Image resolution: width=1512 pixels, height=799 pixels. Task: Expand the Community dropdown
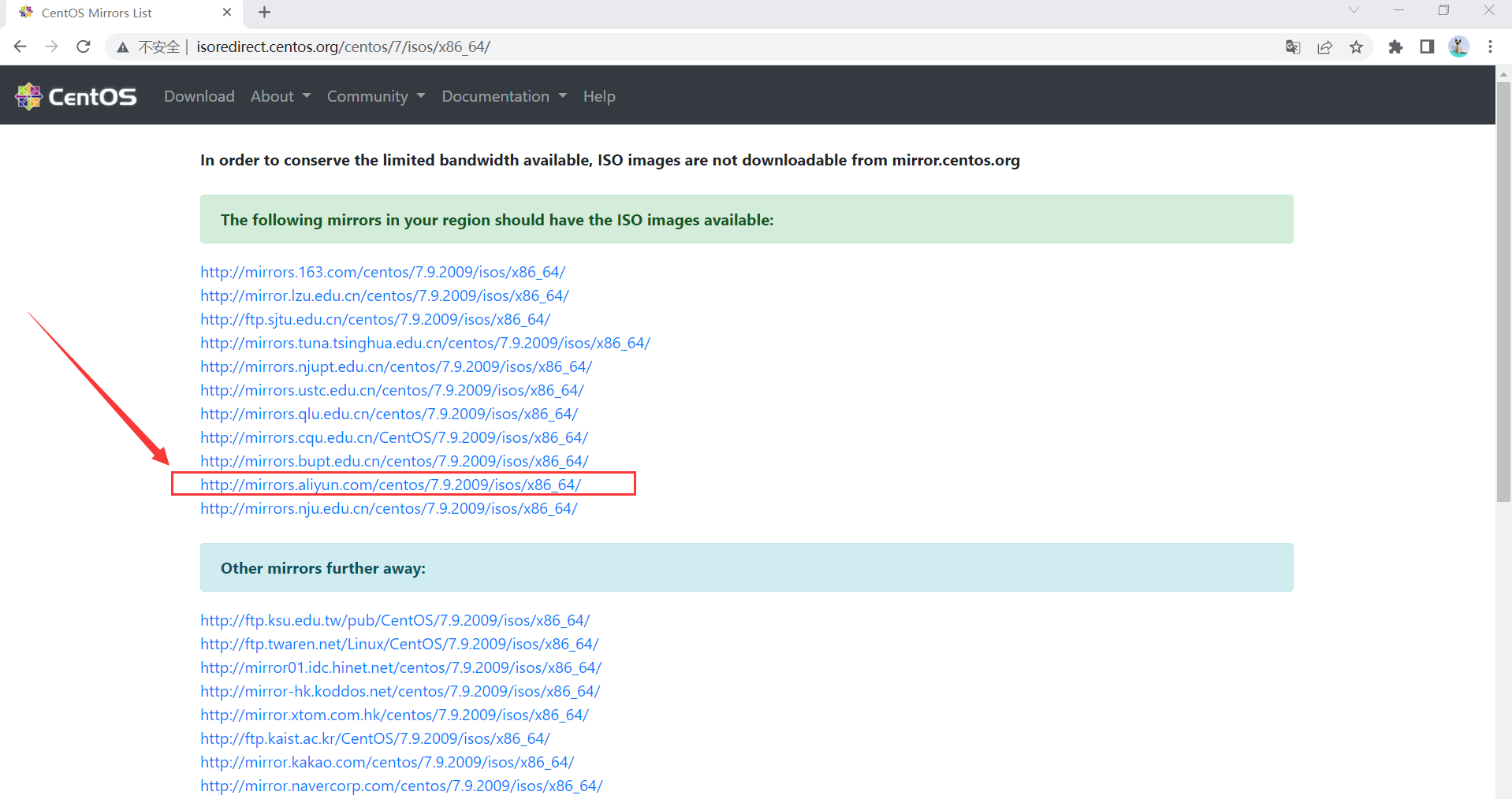[376, 96]
